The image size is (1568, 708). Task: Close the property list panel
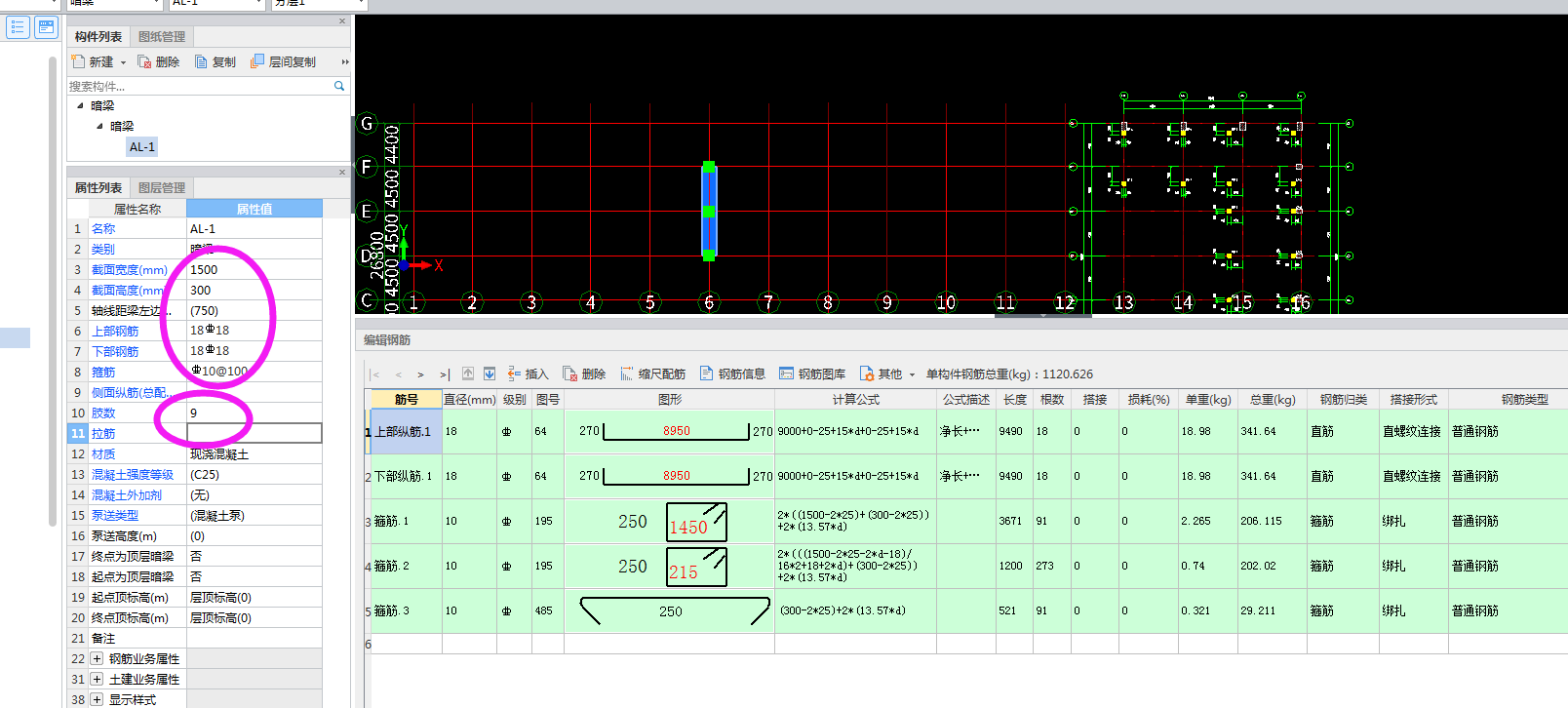tap(342, 172)
